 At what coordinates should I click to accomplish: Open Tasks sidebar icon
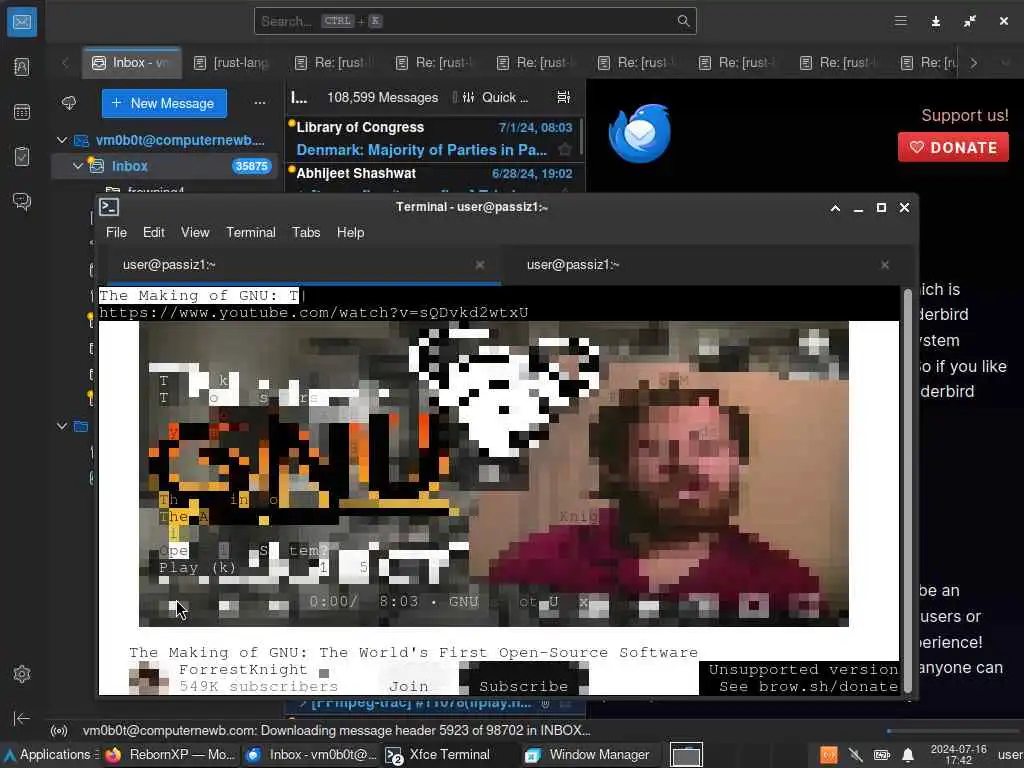pos(22,156)
